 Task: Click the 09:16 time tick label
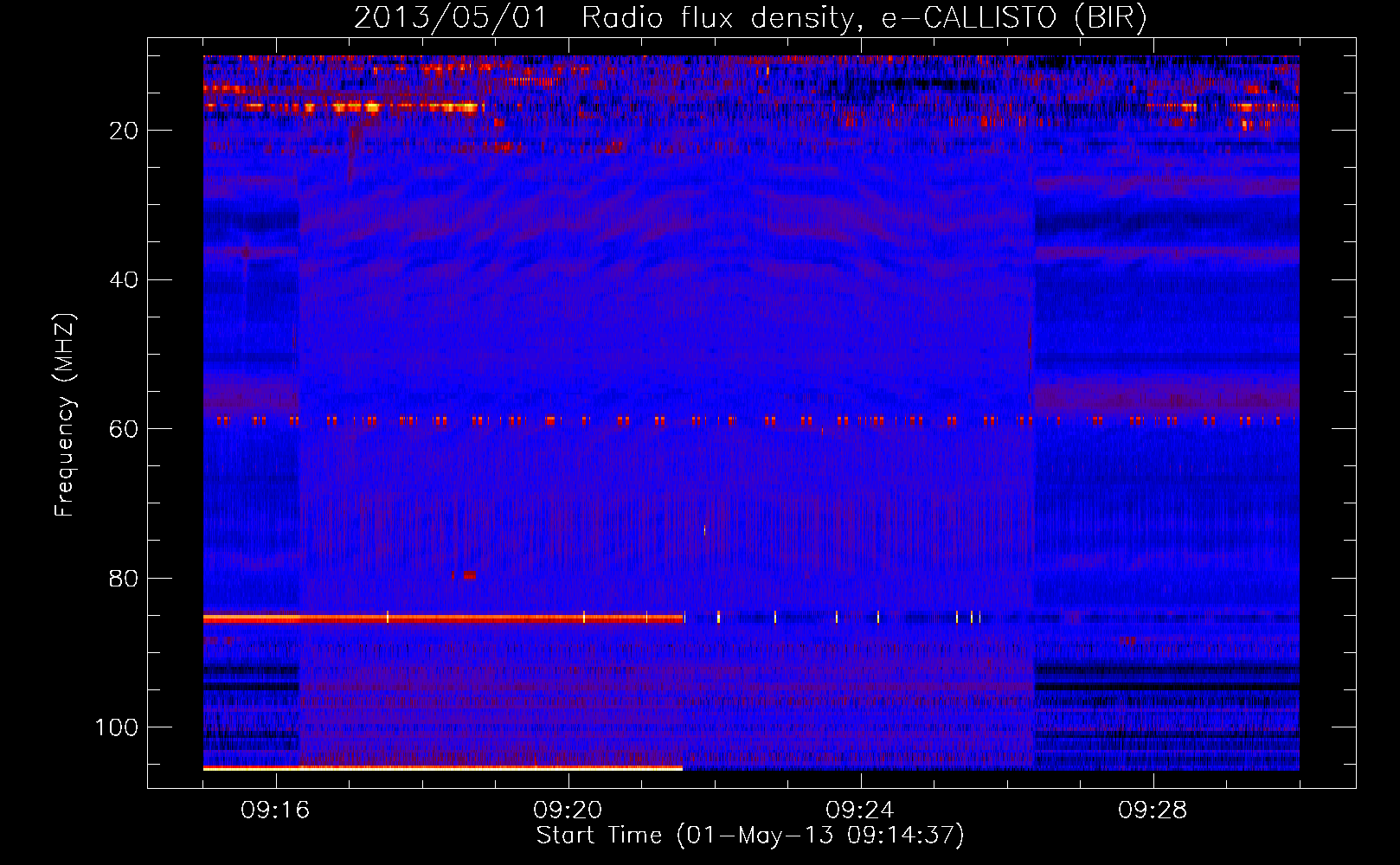pos(275,811)
